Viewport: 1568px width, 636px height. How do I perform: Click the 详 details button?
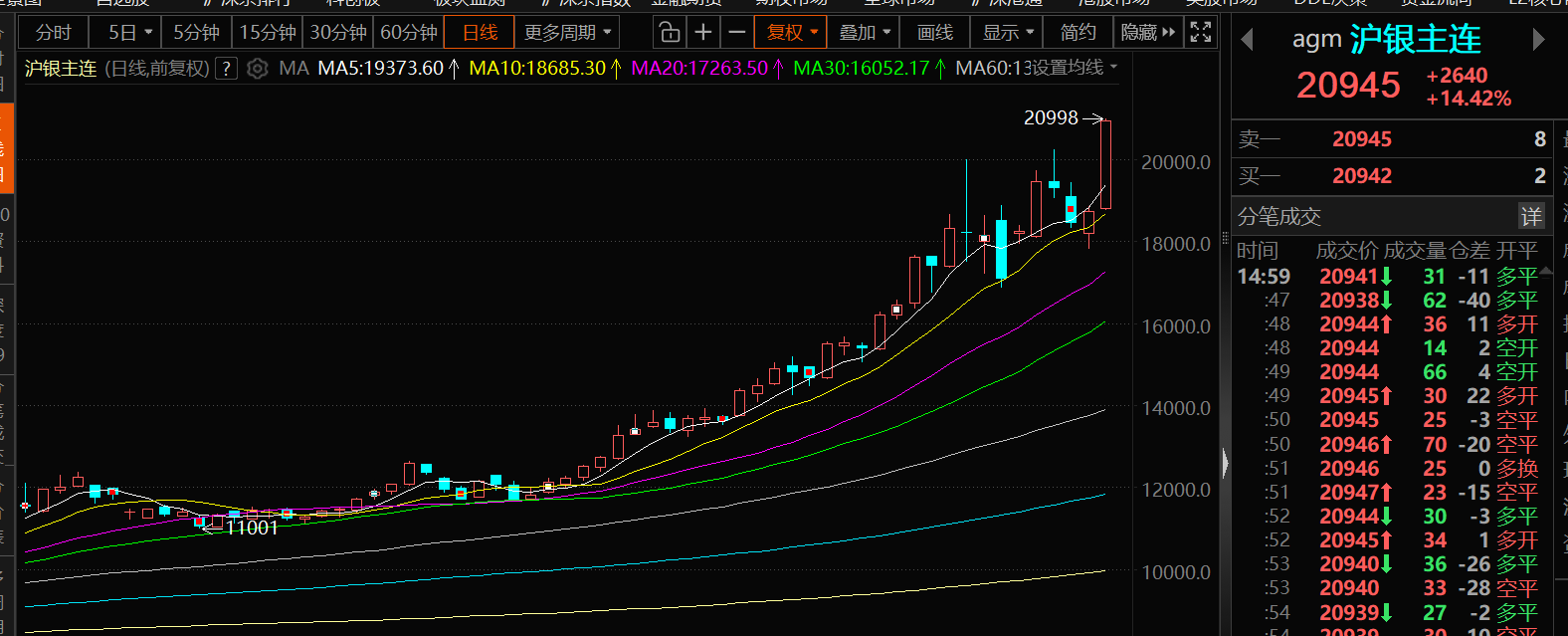point(1530,216)
